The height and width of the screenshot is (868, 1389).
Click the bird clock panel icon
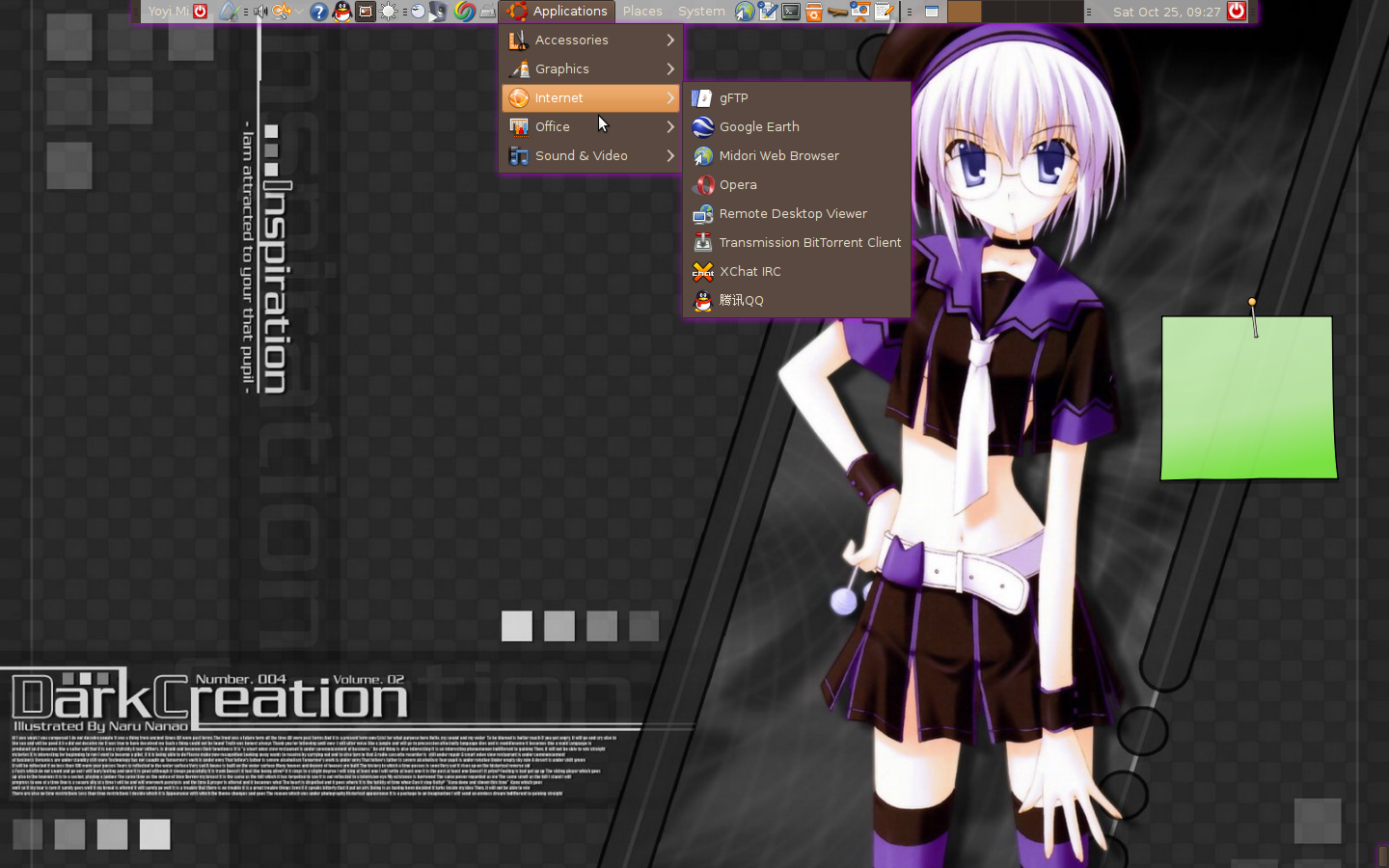[418, 12]
